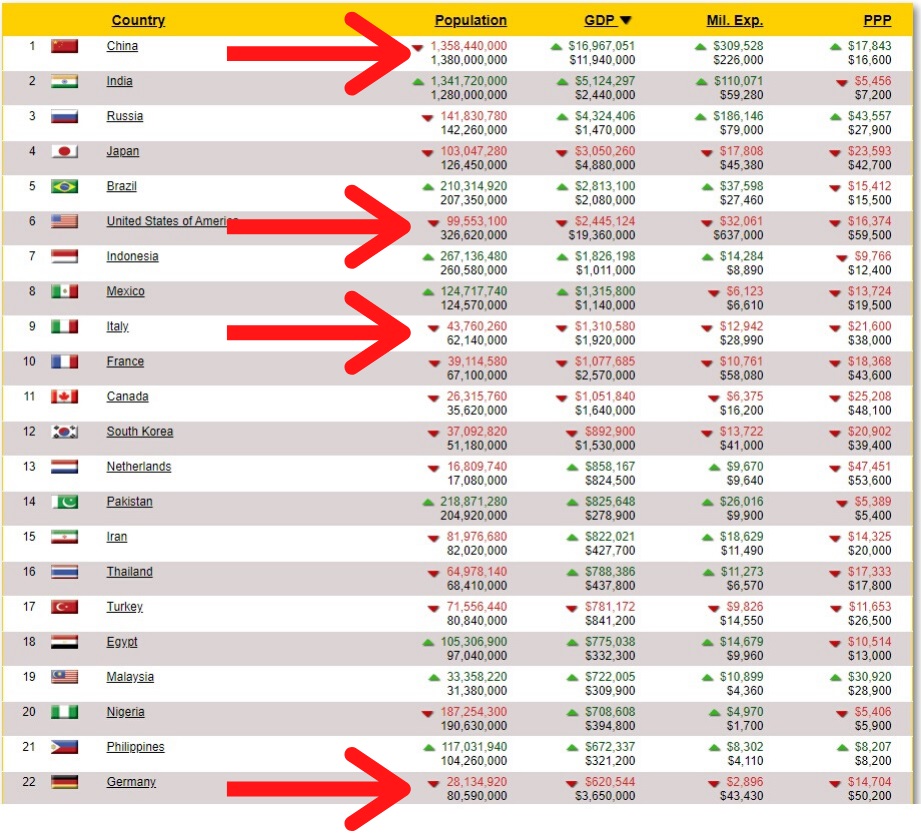Sort the table by Population column
Screen dimensions: 921x840
[x=470, y=20]
